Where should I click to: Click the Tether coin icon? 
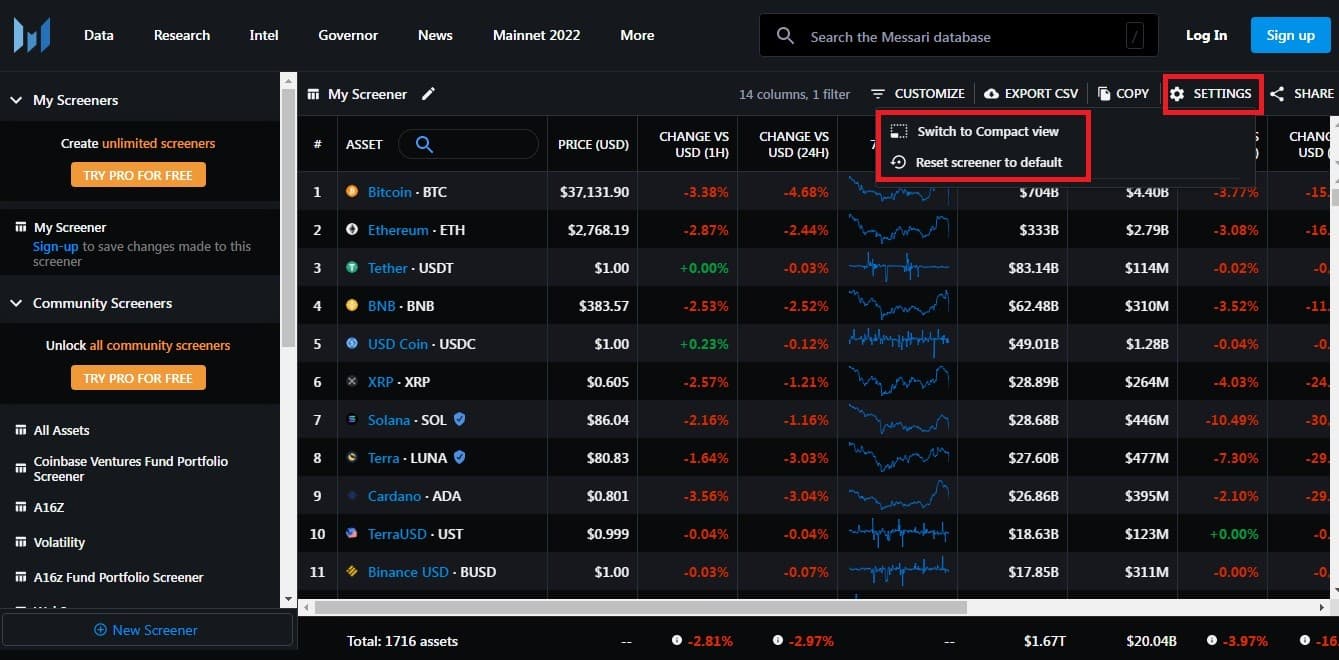tap(352, 268)
